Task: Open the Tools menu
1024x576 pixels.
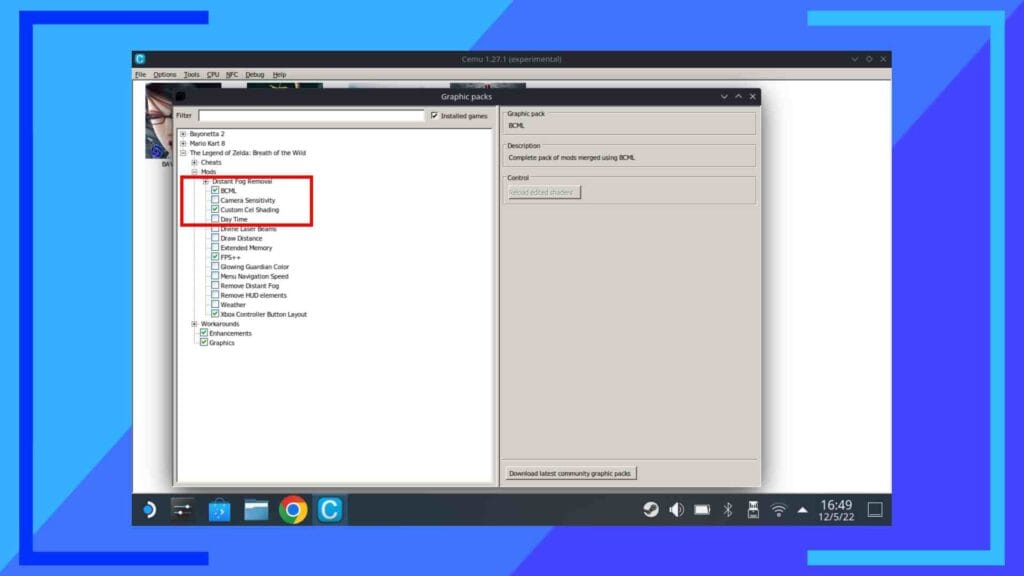Action: tap(191, 74)
